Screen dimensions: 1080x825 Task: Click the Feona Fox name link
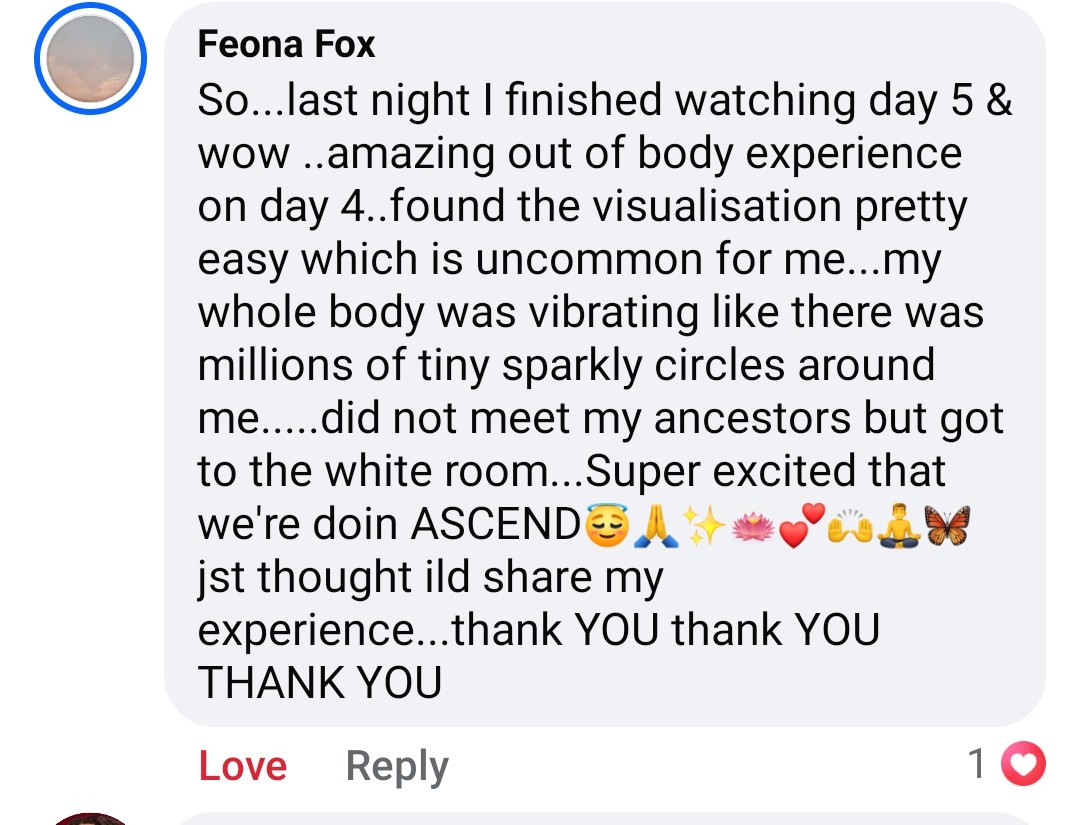point(286,44)
